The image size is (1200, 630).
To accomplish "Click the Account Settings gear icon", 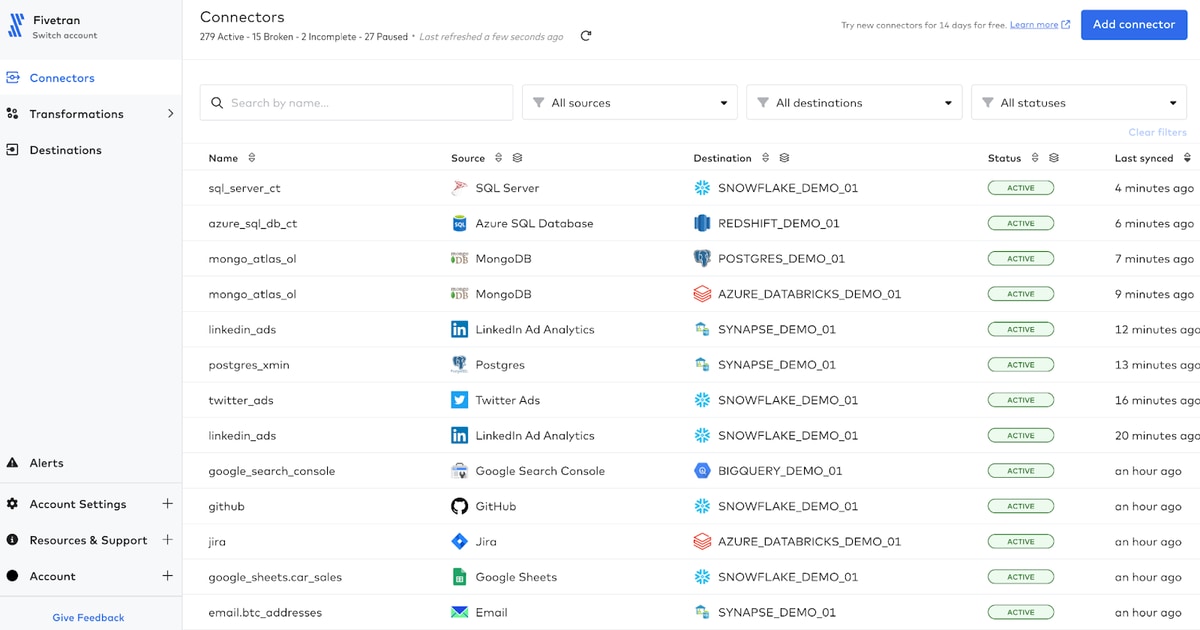I will point(12,504).
